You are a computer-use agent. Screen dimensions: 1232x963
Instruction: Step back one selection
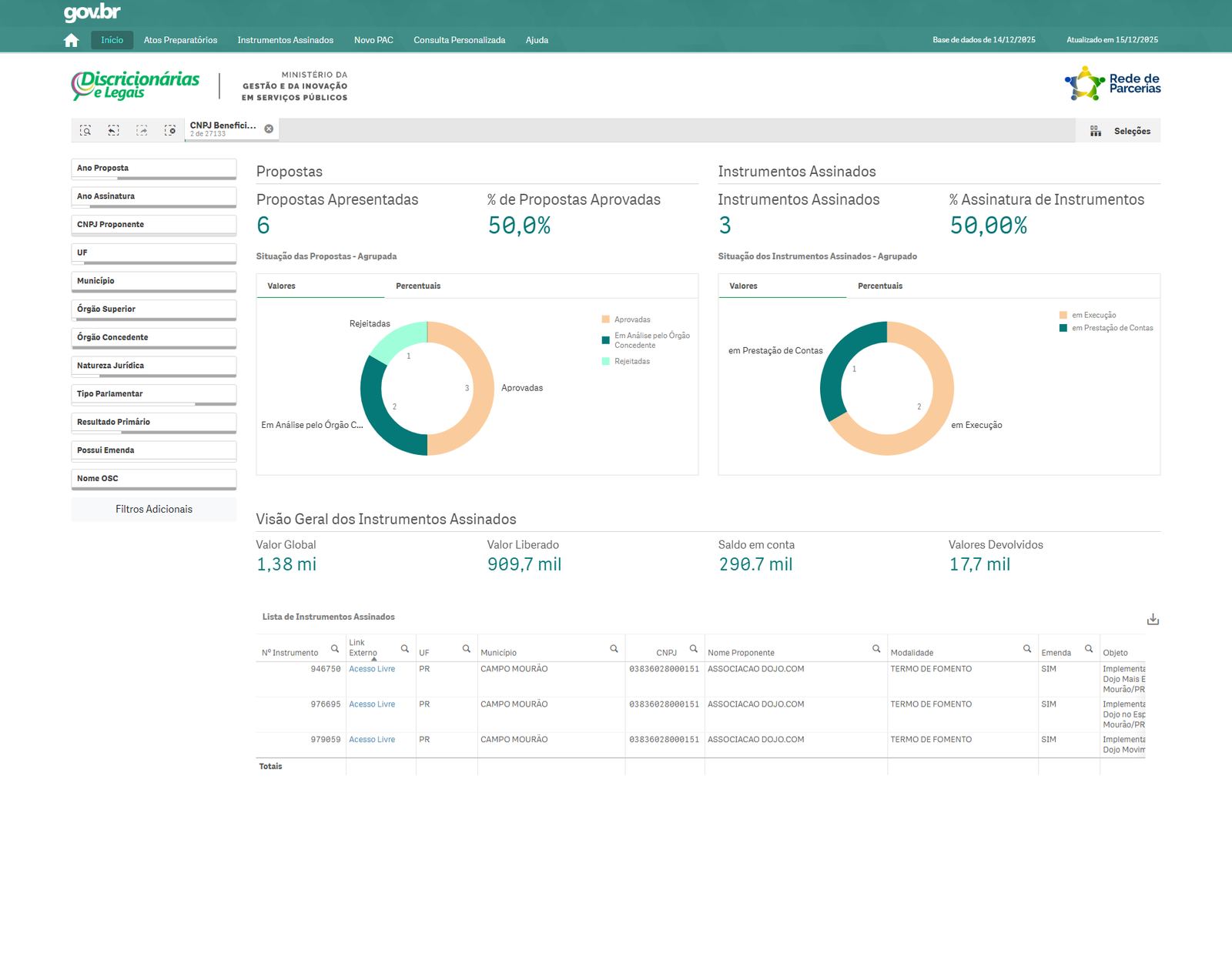coord(114,131)
